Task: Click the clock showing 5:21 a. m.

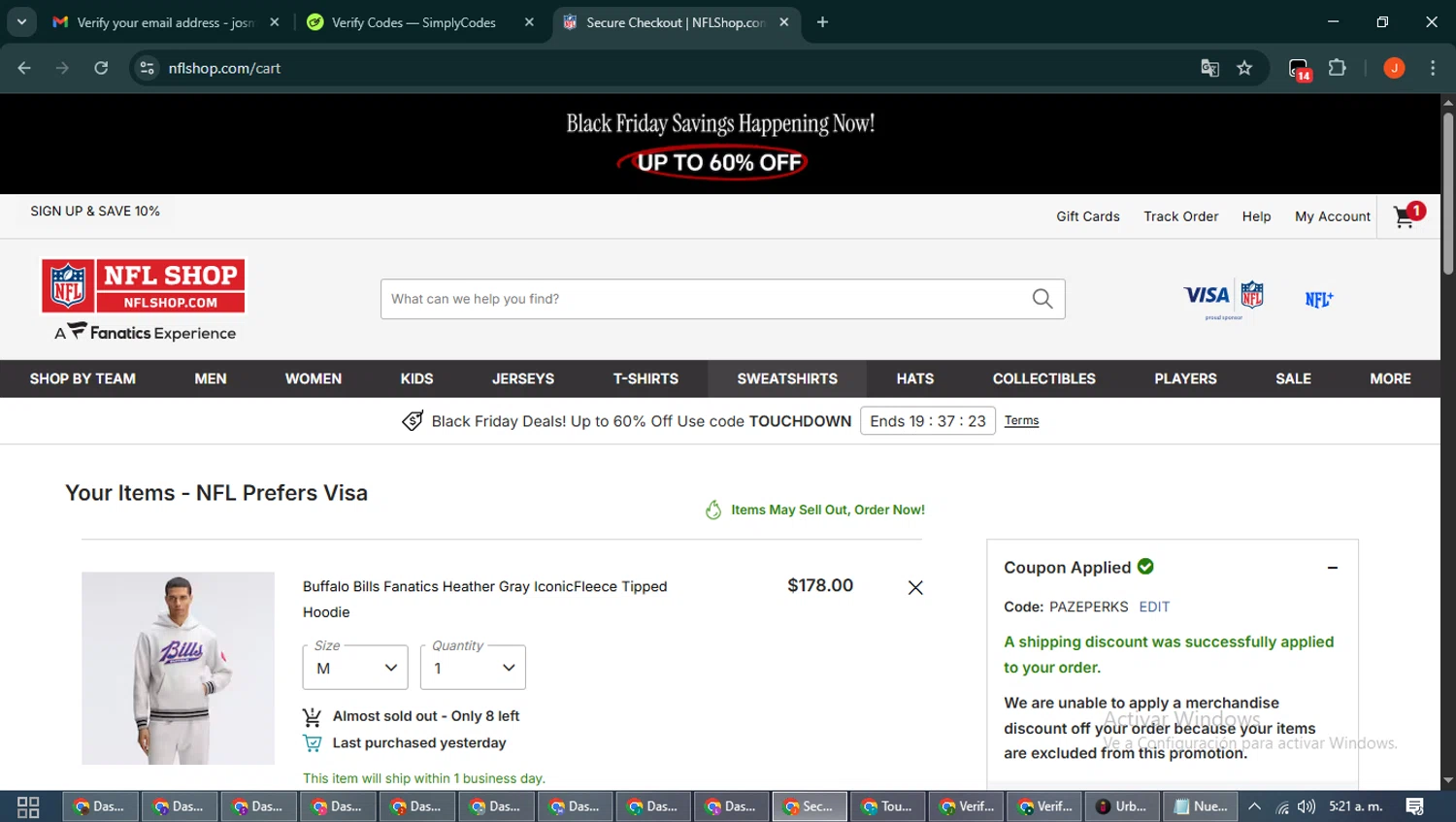Action: coord(1356,806)
